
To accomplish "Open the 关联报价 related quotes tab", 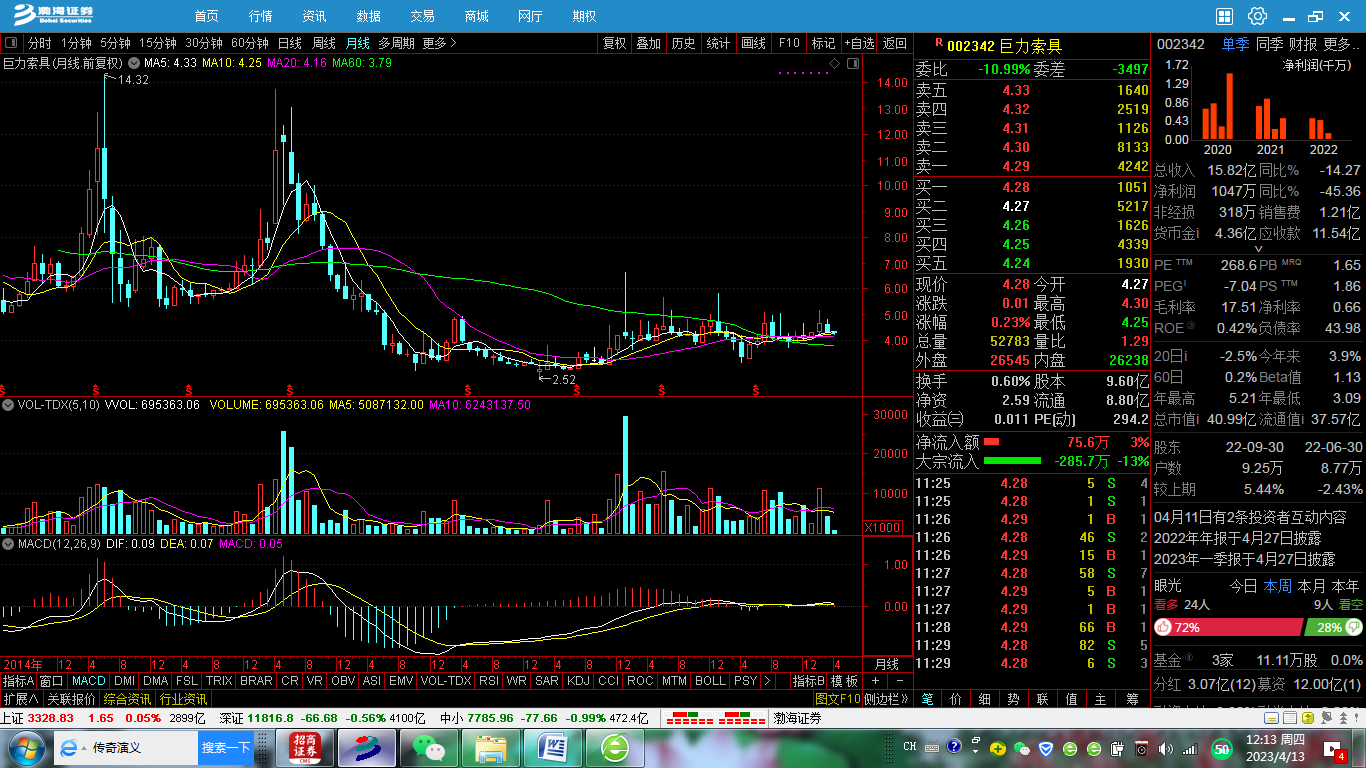I will pos(71,699).
